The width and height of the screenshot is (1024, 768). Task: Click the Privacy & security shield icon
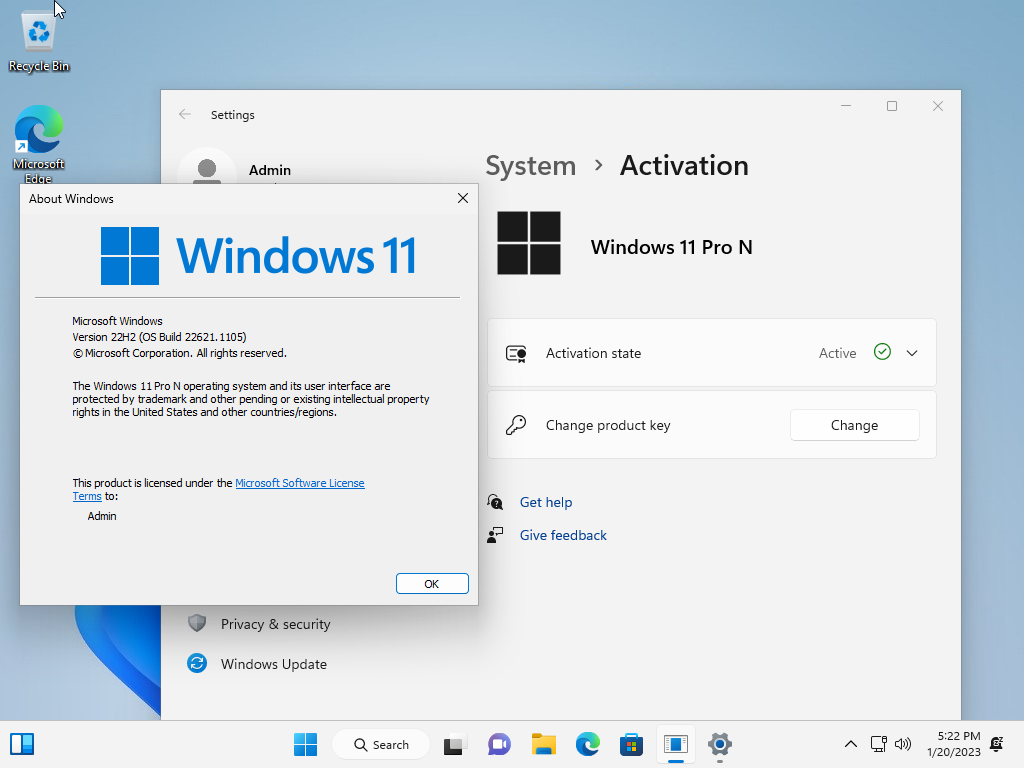[197, 623]
